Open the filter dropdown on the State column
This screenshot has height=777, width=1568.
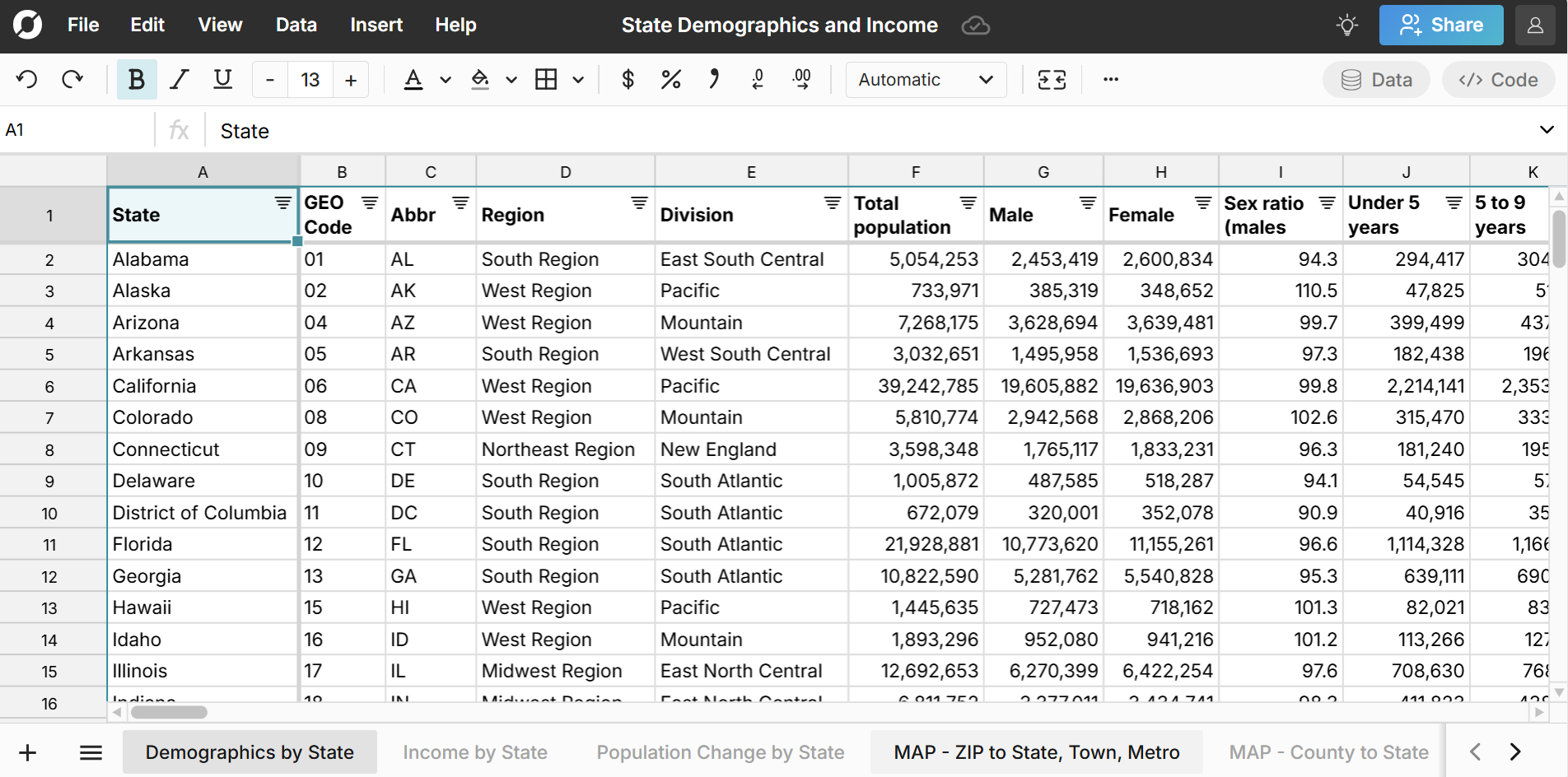[x=282, y=202]
